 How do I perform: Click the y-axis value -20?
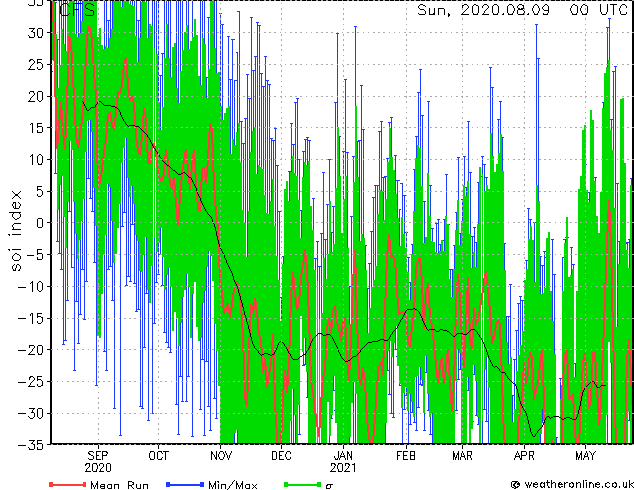(x=31, y=350)
